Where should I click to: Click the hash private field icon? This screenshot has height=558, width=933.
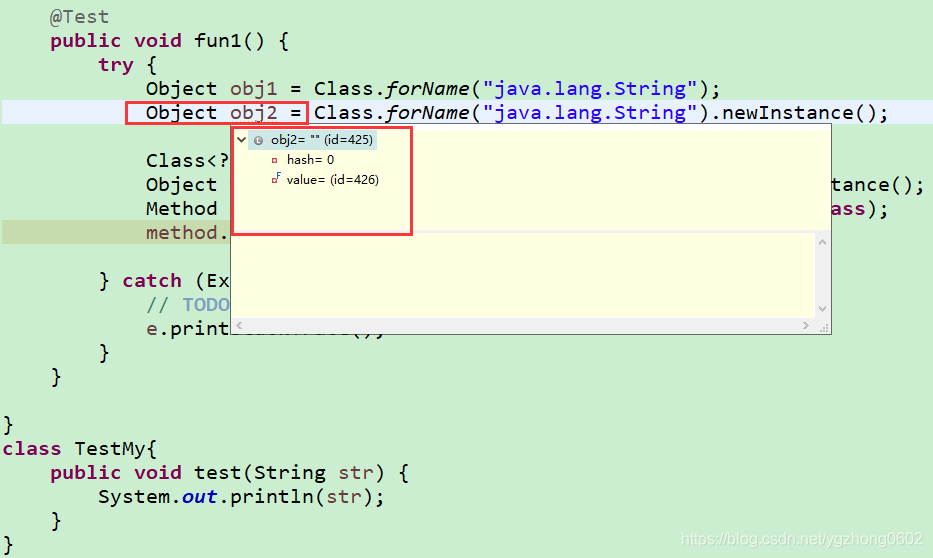pos(274,160)
